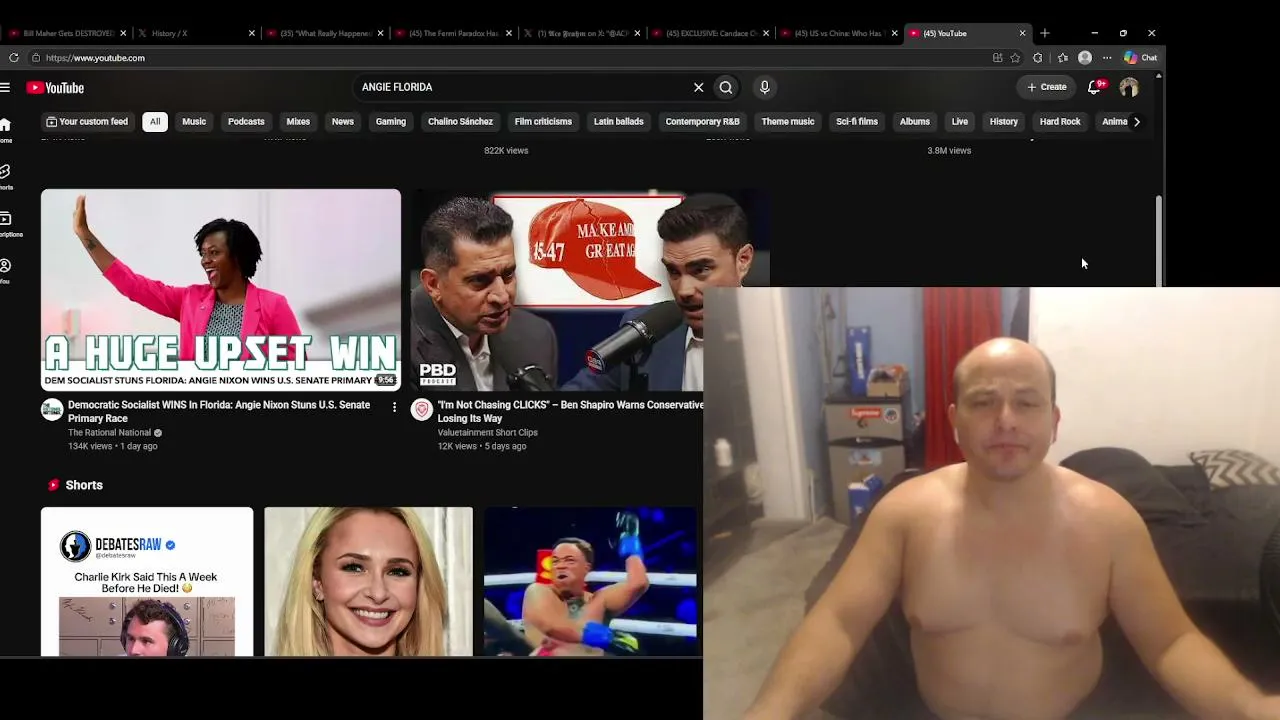Open the account avatar menu

(x=1129, y=87)
